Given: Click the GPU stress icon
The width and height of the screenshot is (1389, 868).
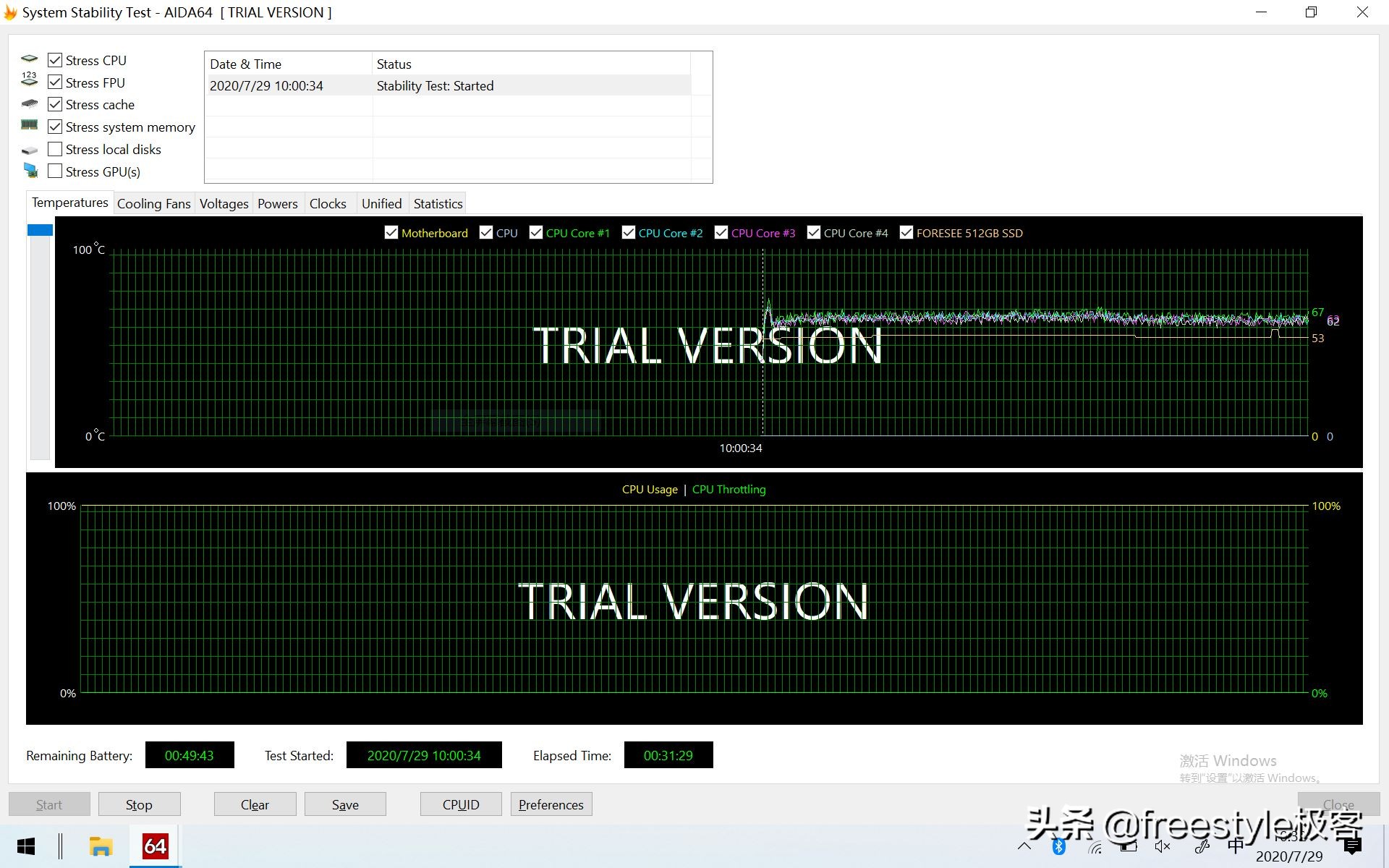Looking at the screenshot, I should (x=32, y=171).
